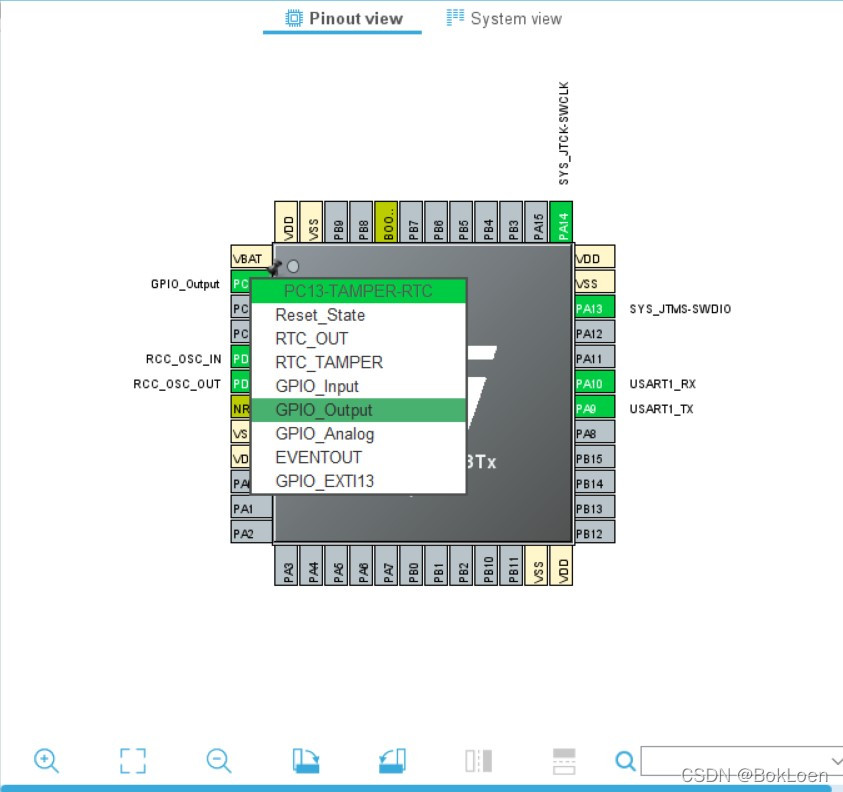
Task: Click the USART1_RX signal label
Action: tap(662, 384)
